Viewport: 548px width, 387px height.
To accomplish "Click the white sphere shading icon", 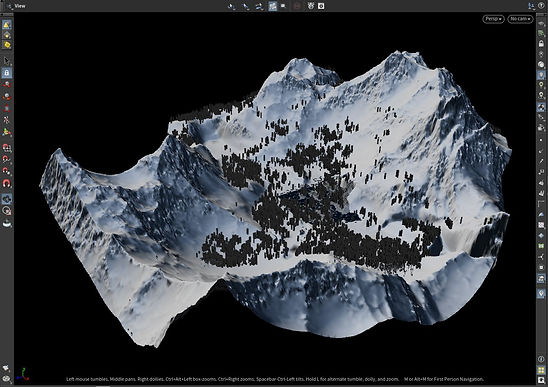I will click(x=541, y=64).
